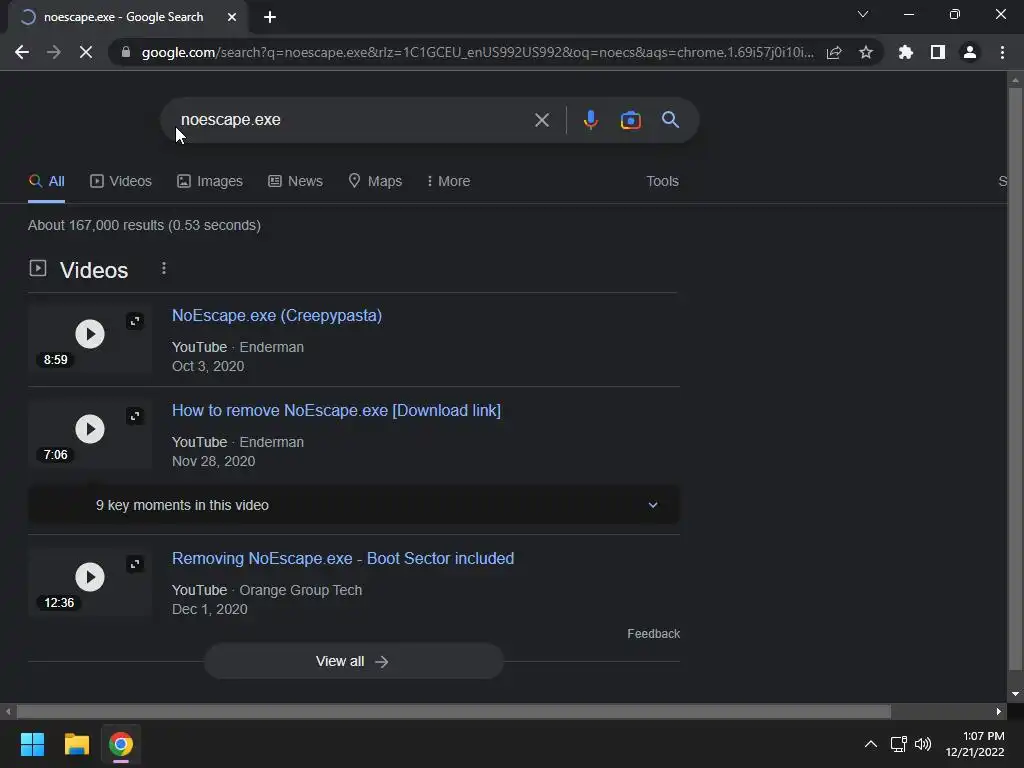The width and height of the screenshot is (1024, 768).
Task: Open the Chrome profile icon
Action: tap(970, 52)
